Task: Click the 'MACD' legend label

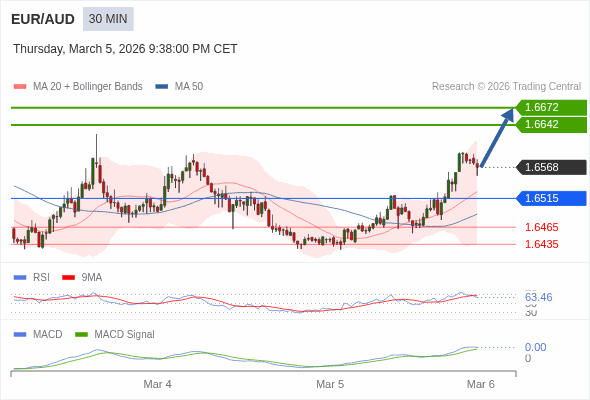Action: pyautogui.click(x=48, y=335)
